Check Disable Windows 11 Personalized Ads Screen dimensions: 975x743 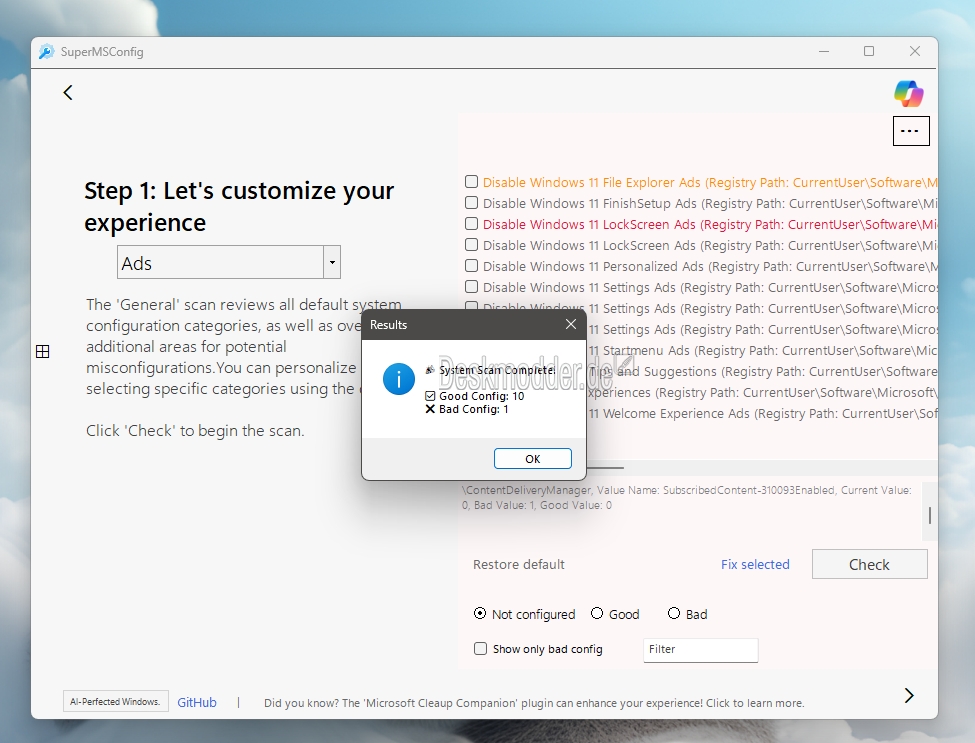(x=471, y=266)
